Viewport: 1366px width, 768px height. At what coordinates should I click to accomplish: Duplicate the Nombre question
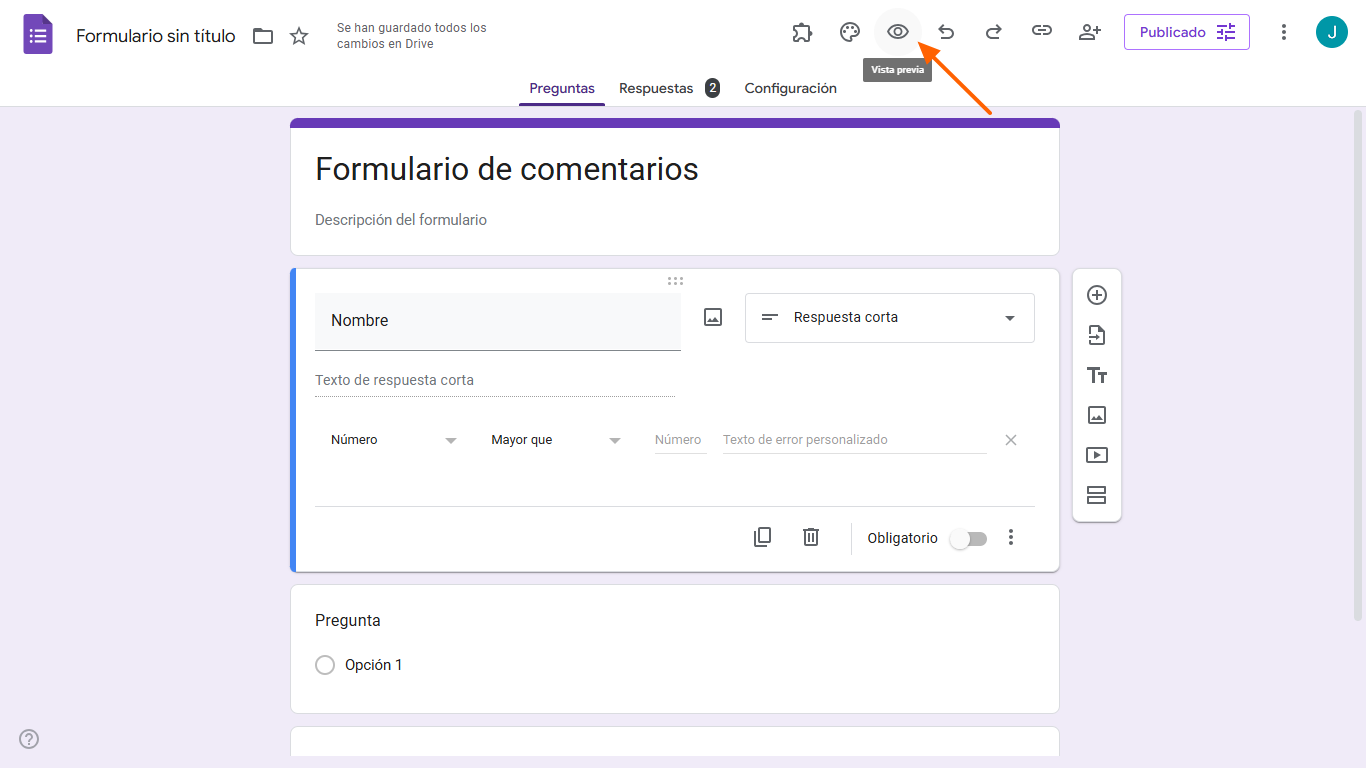click(x=762, y=537)
